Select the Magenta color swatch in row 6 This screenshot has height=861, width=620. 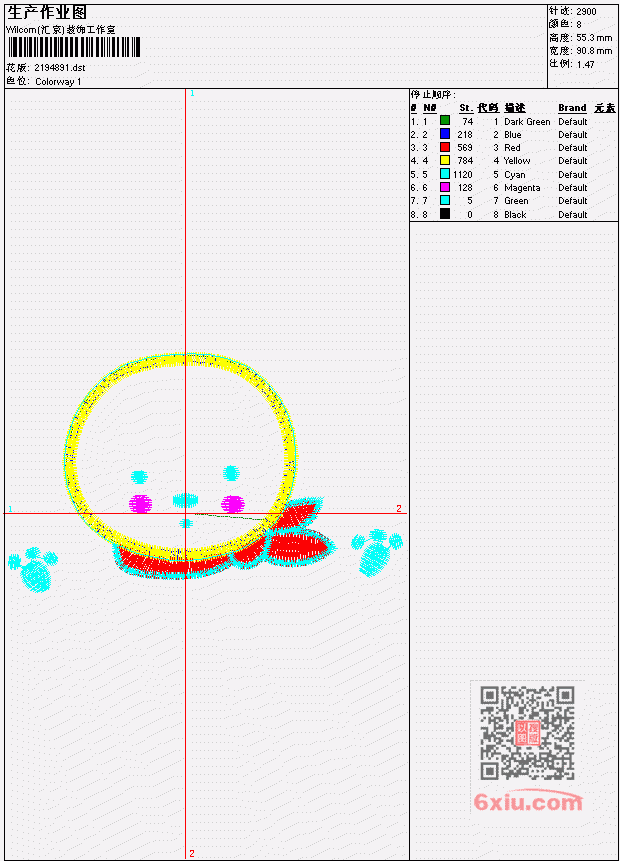445,187
